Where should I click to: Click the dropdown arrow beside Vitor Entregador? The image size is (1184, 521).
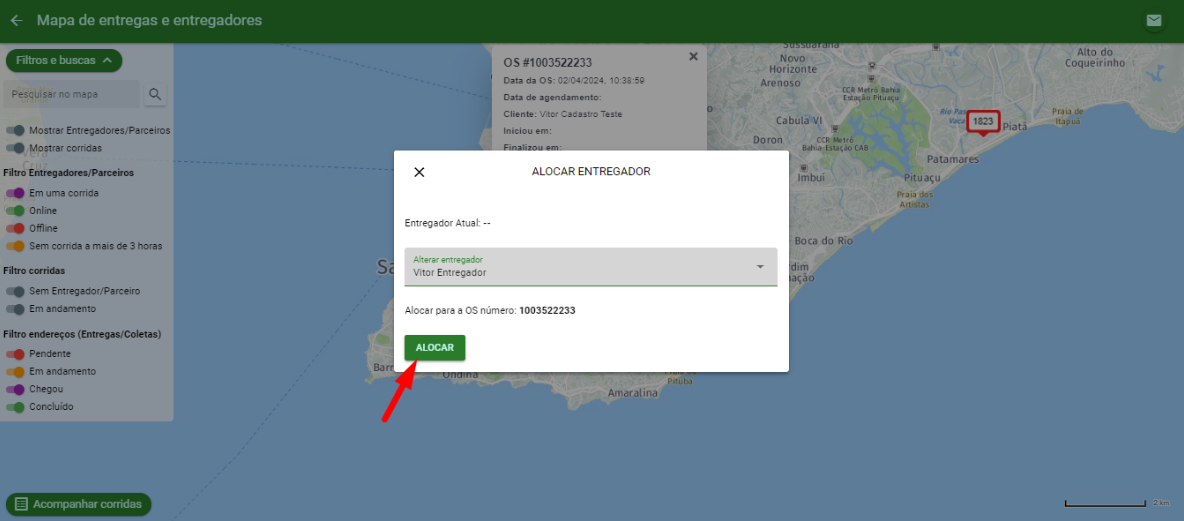pos(760,267)
